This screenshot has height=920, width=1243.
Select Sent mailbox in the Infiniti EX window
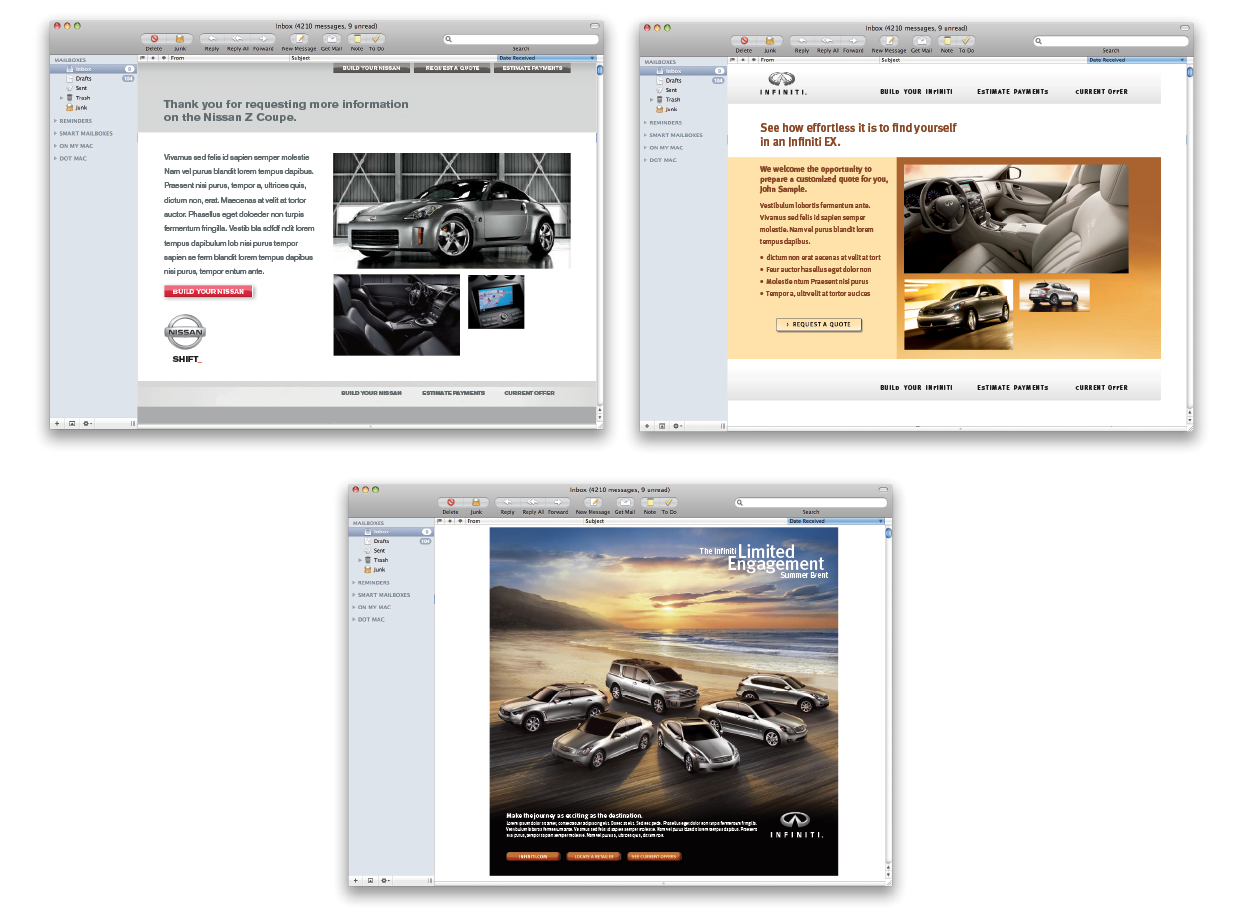[683, 90]
